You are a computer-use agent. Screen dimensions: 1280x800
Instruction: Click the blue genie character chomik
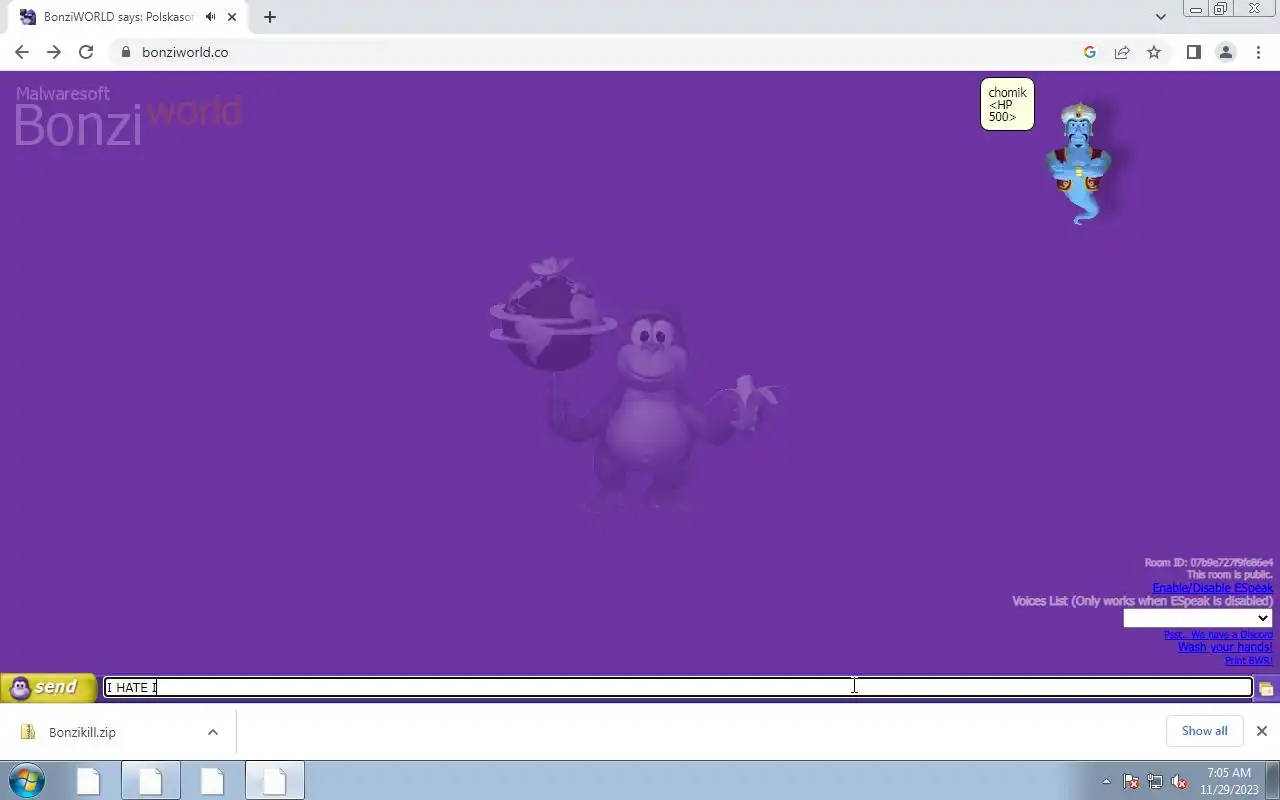coord(1078,164)
